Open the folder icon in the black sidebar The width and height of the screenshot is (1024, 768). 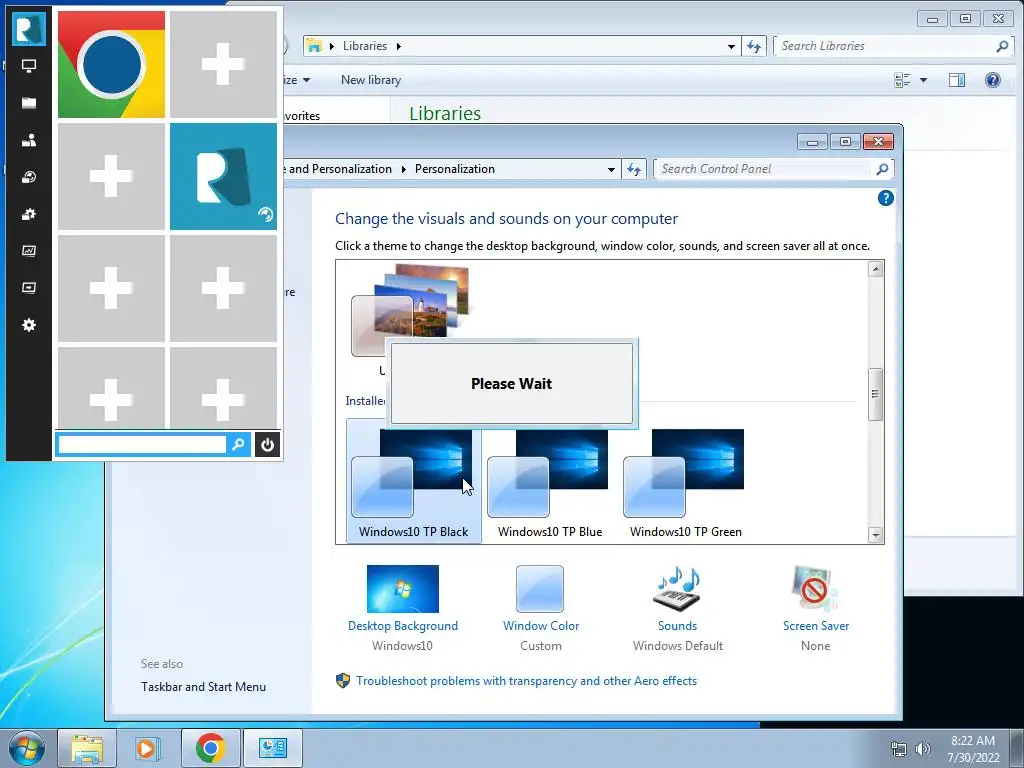[x=29, y=103]
